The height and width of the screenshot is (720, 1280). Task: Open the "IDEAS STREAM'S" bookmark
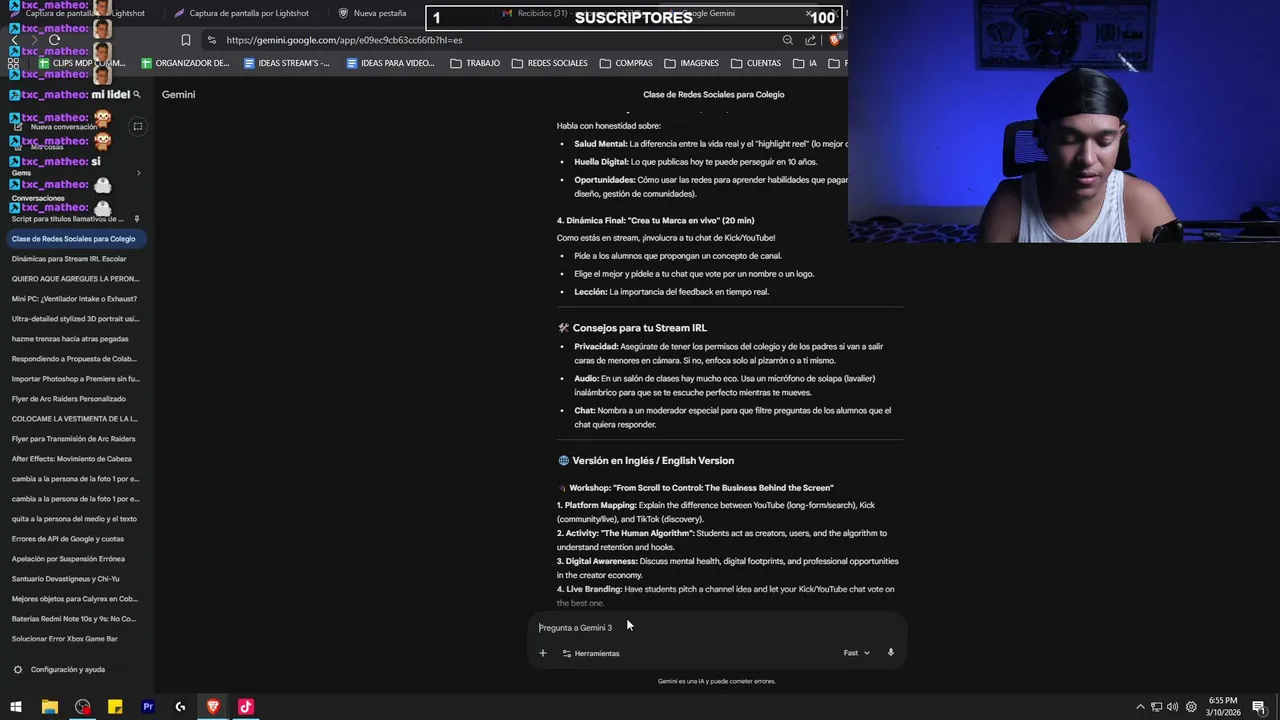coord(287,63)
